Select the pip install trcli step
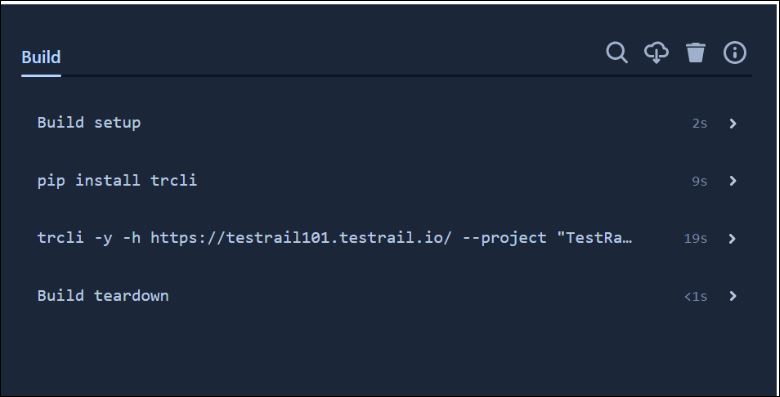The height and width of the screenshot is (397, 780). click(117, 180)
